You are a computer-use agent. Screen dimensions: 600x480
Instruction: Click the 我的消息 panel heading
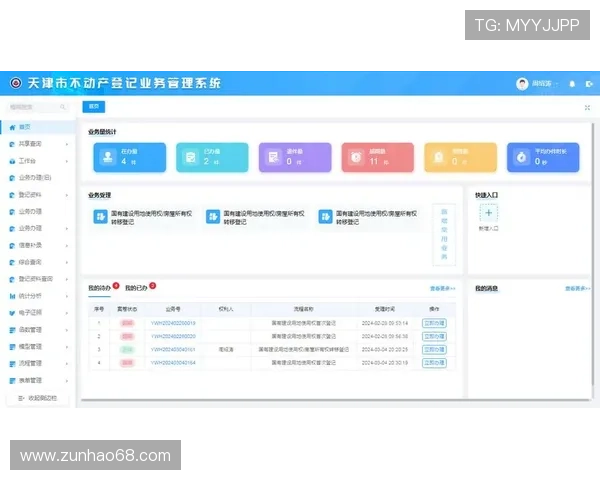pos(486,289)
